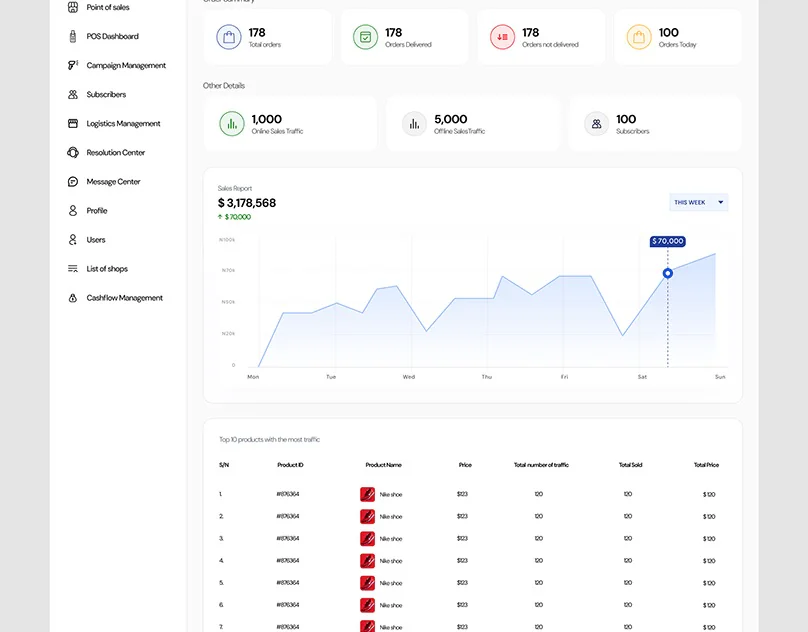This screenshot has height=632, width=808.
Task: Click the Subscribers sidebar icon
Action: (73, 94)
